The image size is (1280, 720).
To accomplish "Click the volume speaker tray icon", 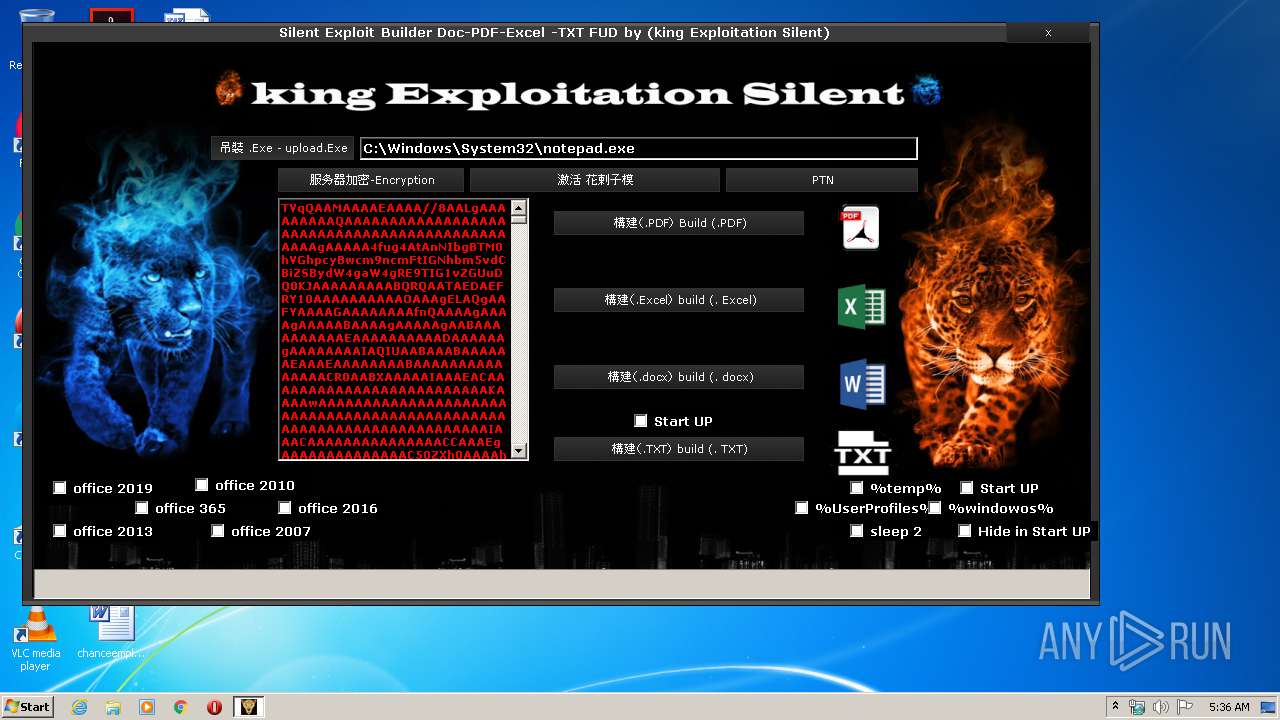I will (x=1161, y=707).
